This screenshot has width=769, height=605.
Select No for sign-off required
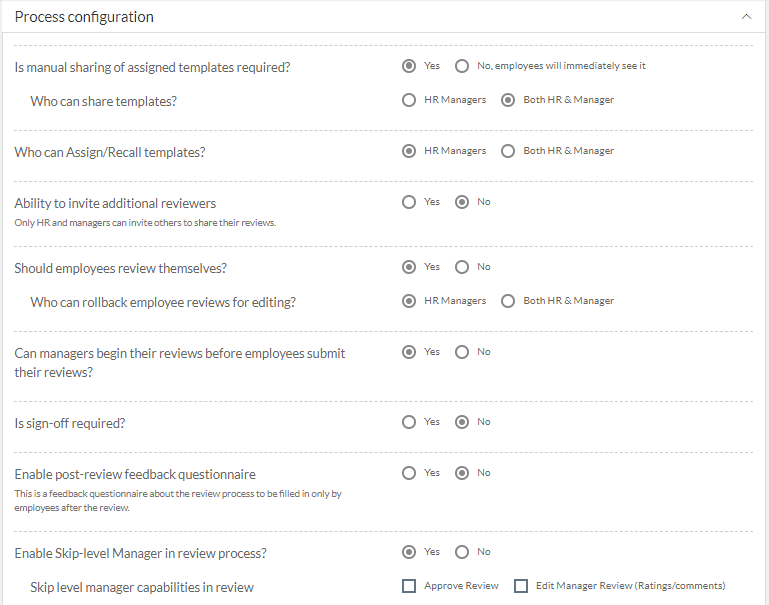coord(461,422)
